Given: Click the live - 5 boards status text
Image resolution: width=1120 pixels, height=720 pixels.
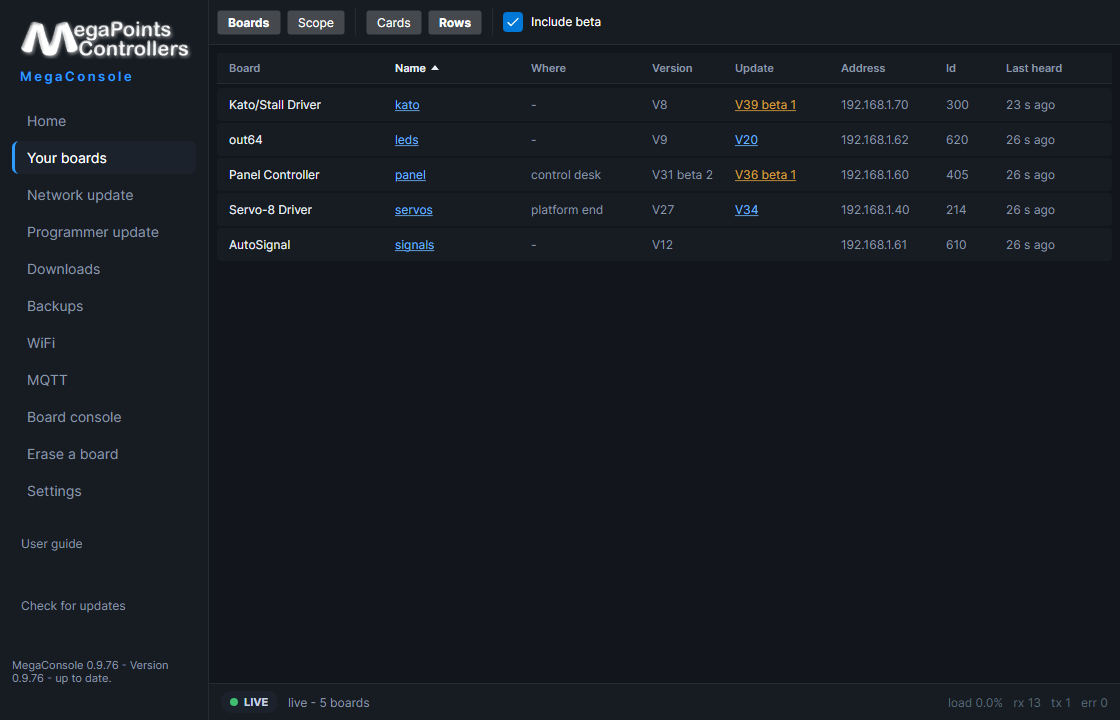Looking at the screenshot, I should [329, 703].
